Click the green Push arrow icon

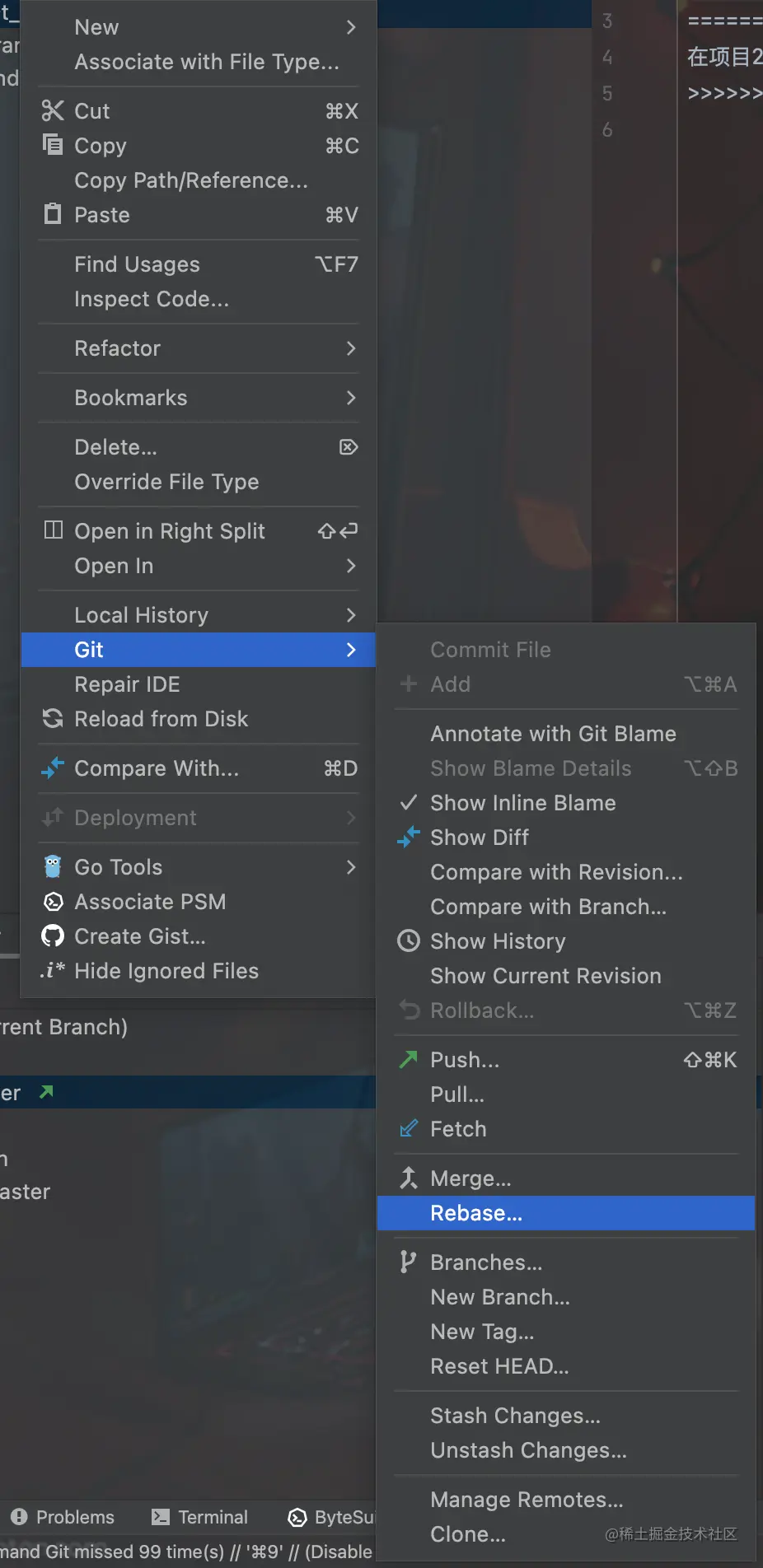pyautogui.click(x=409, y=1059)
